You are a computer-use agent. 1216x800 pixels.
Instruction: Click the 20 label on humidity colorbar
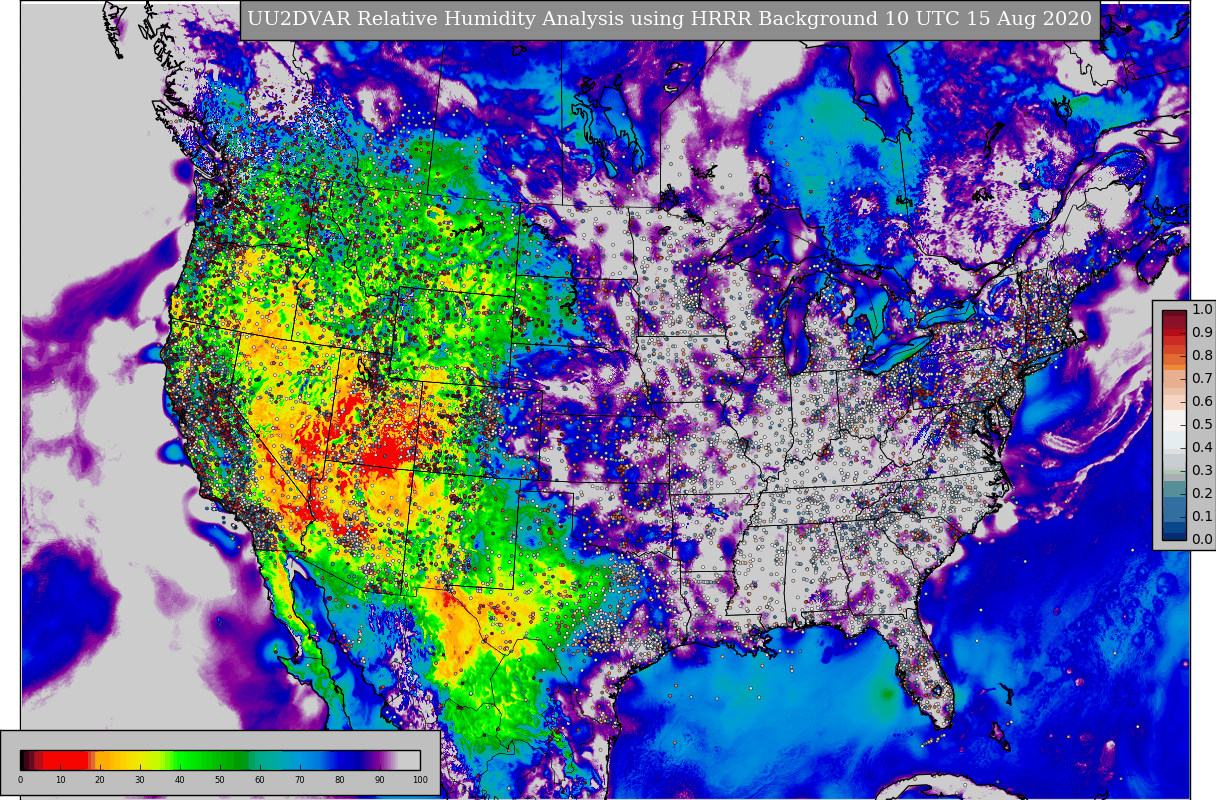[100, 780]
